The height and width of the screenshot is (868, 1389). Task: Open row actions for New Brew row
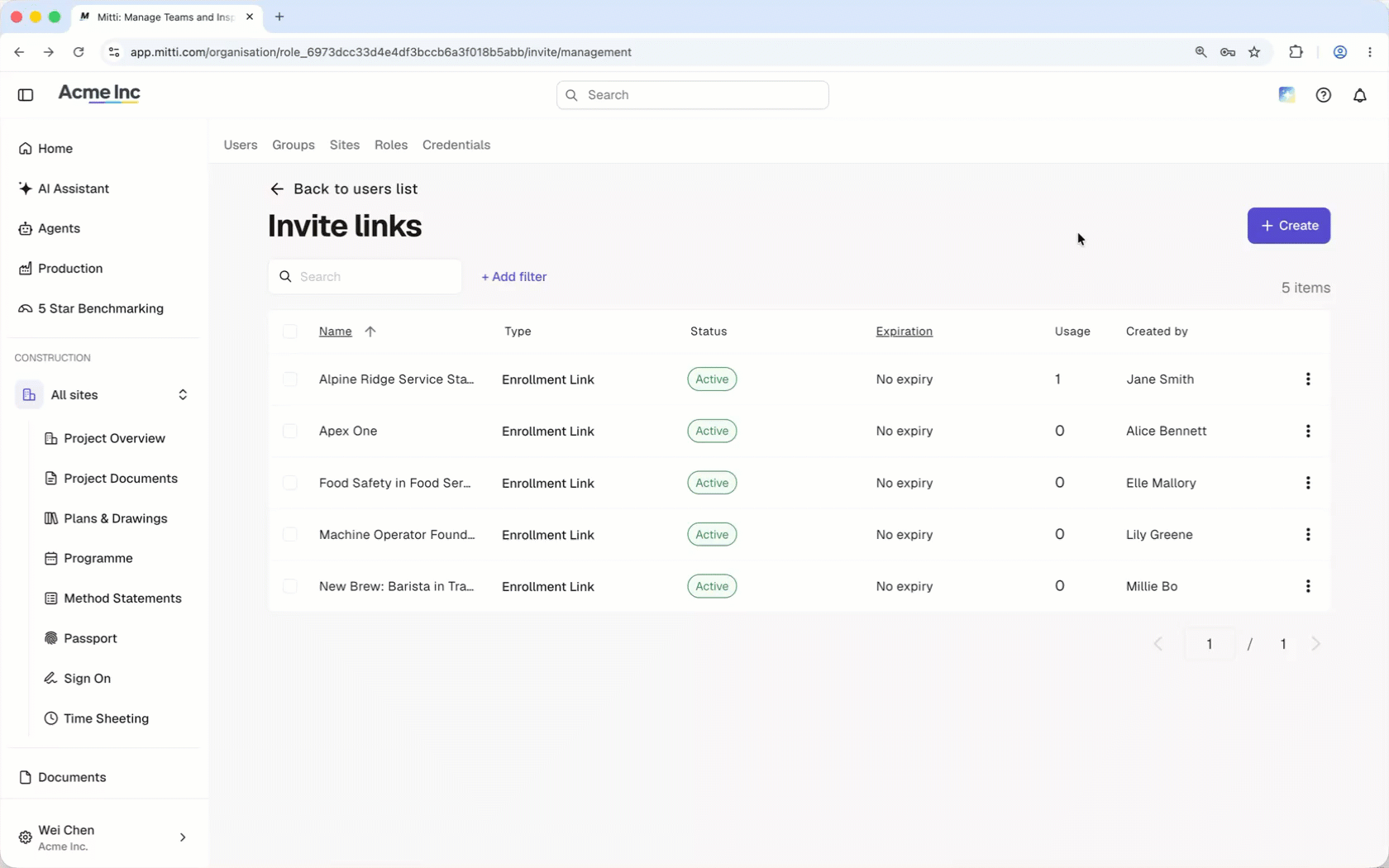(1308, 586)
